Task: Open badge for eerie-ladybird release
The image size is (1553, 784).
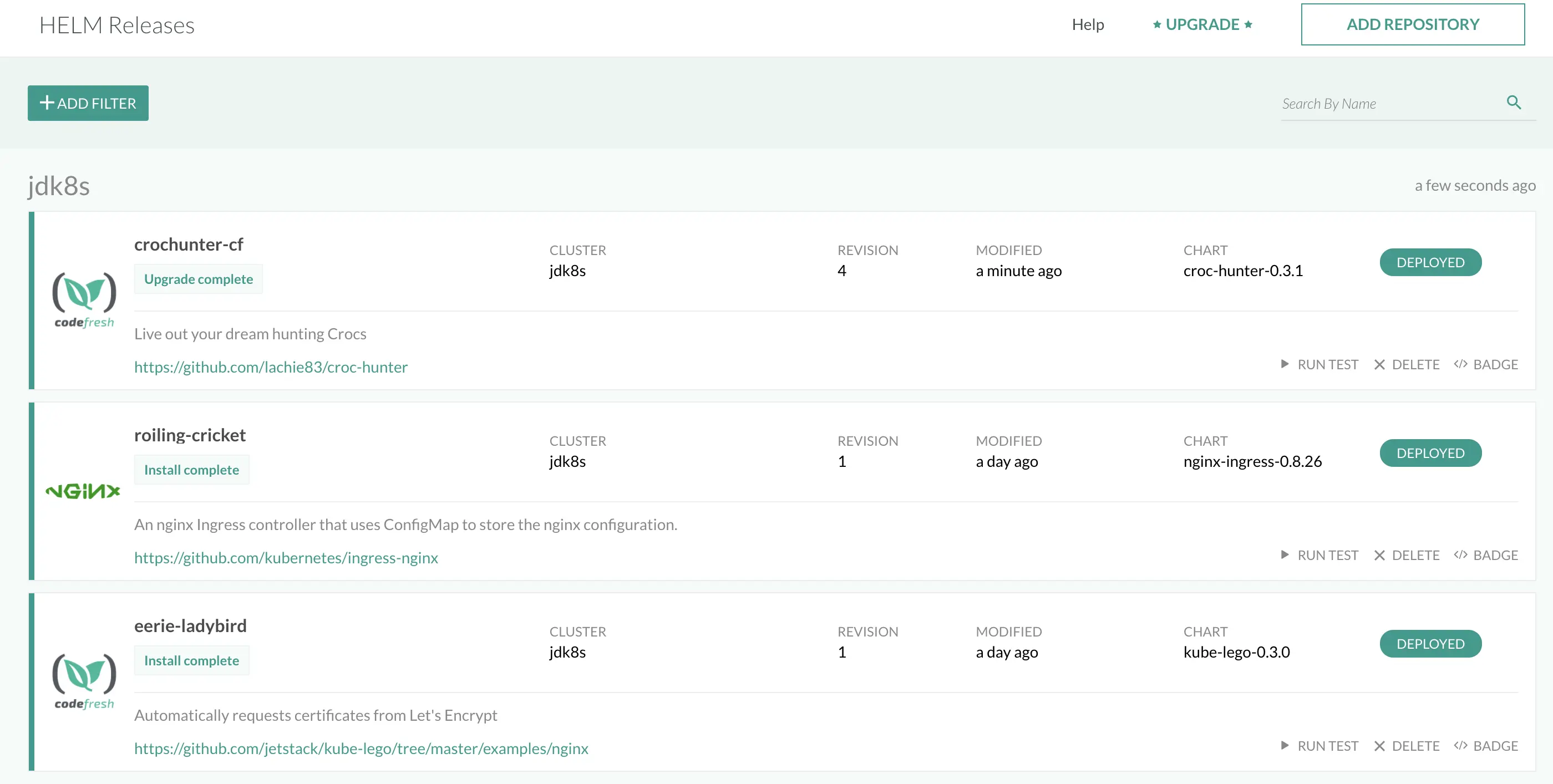Action: point(1486,746)
